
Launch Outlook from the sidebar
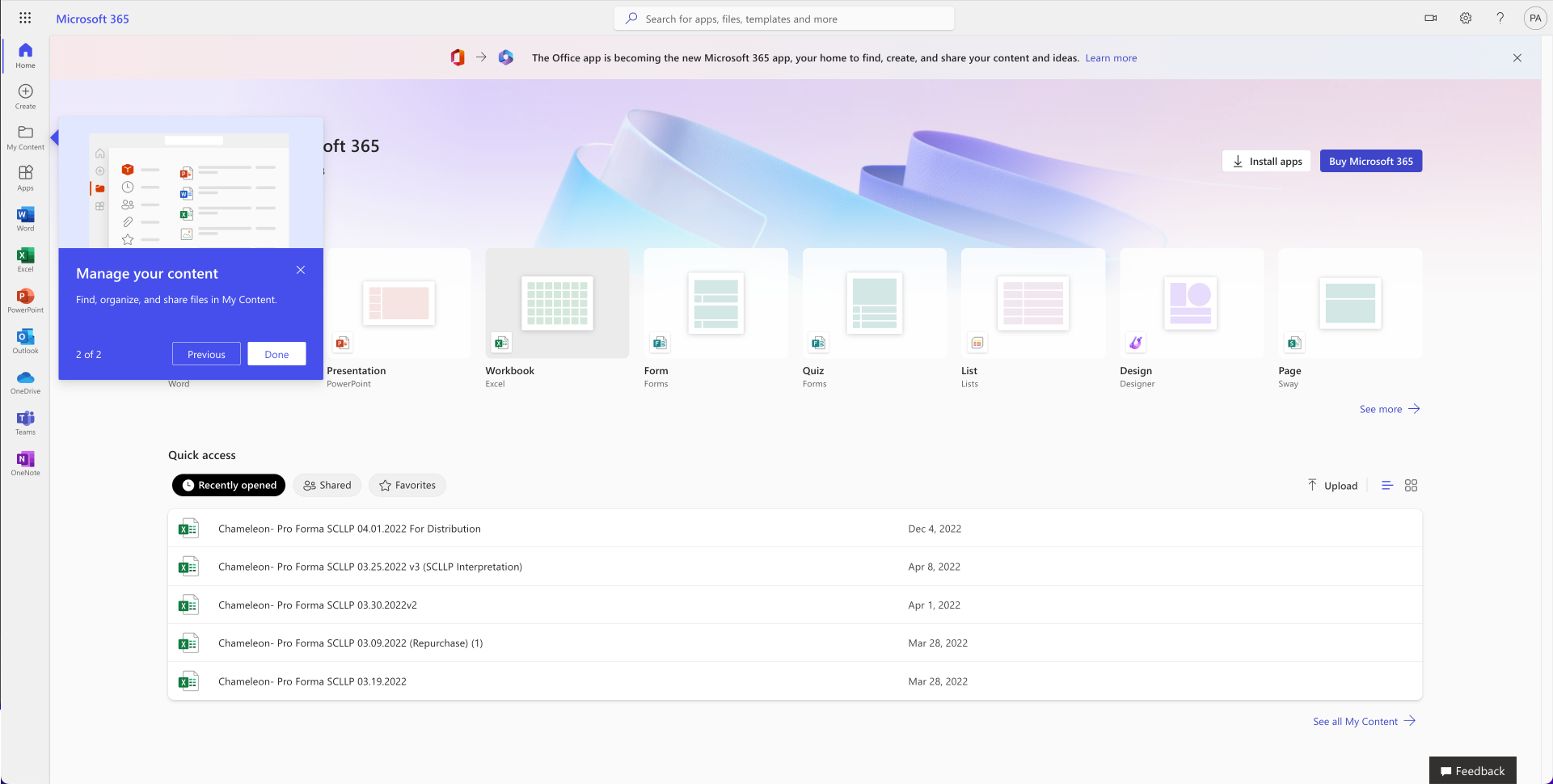25,340
